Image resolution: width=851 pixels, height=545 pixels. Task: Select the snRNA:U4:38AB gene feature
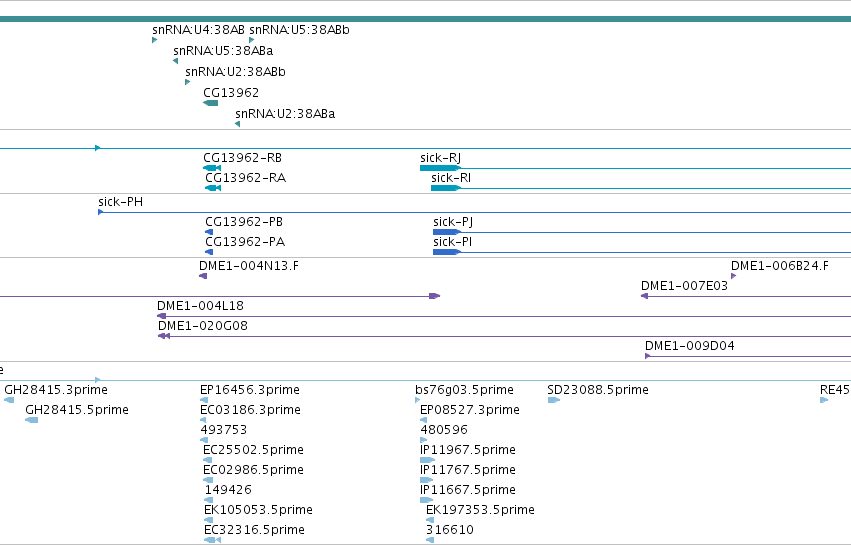pyautogui.click(x=155, y=40)
